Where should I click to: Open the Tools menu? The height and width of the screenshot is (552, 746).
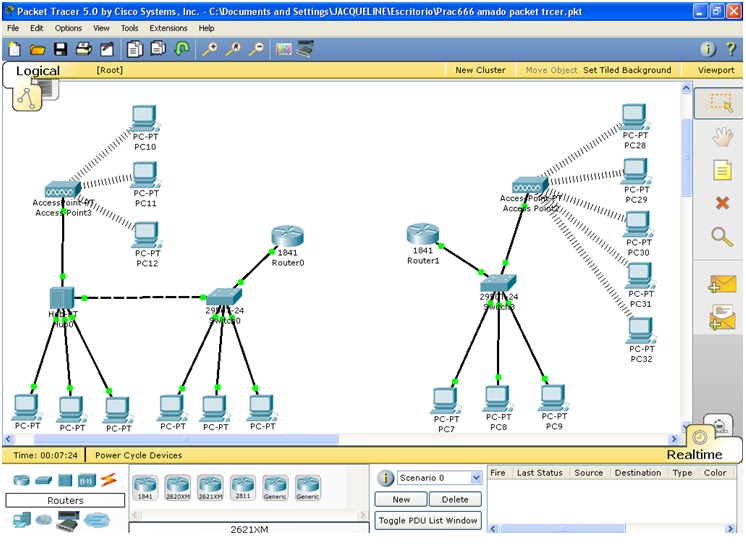pyautogui.click(x=129, y=28)
